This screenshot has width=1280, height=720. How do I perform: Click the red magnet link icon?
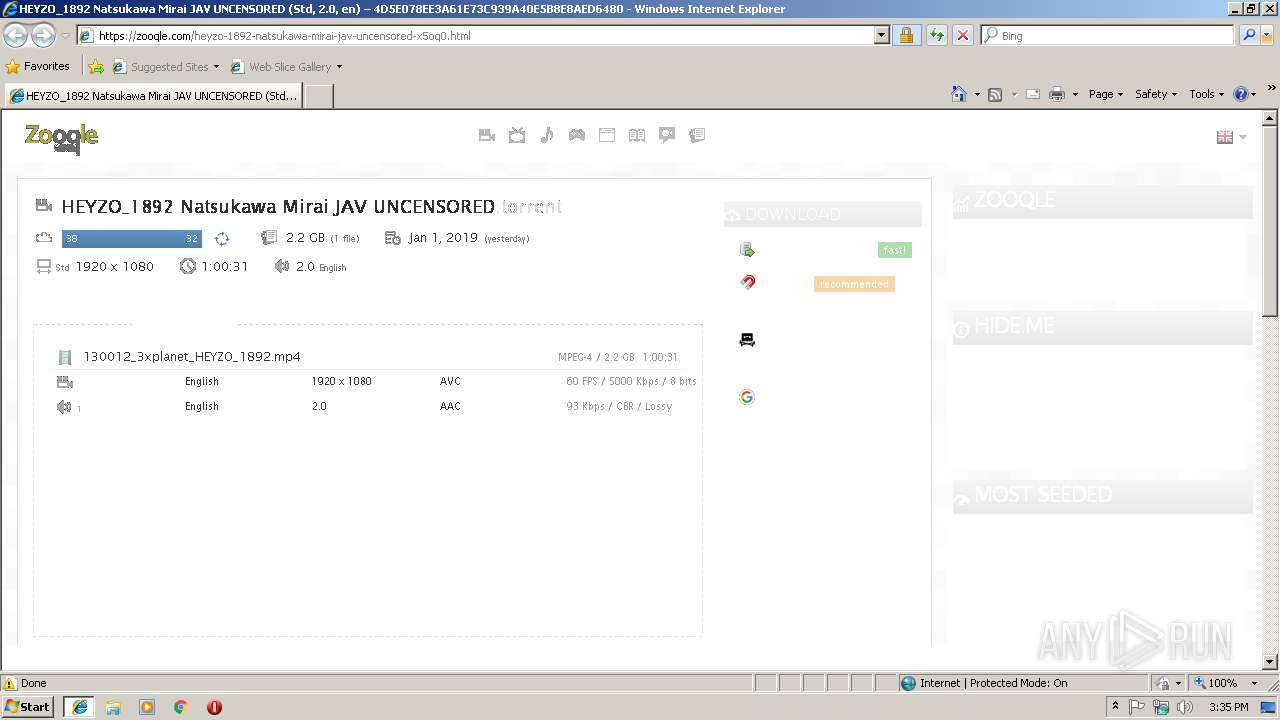747,283
